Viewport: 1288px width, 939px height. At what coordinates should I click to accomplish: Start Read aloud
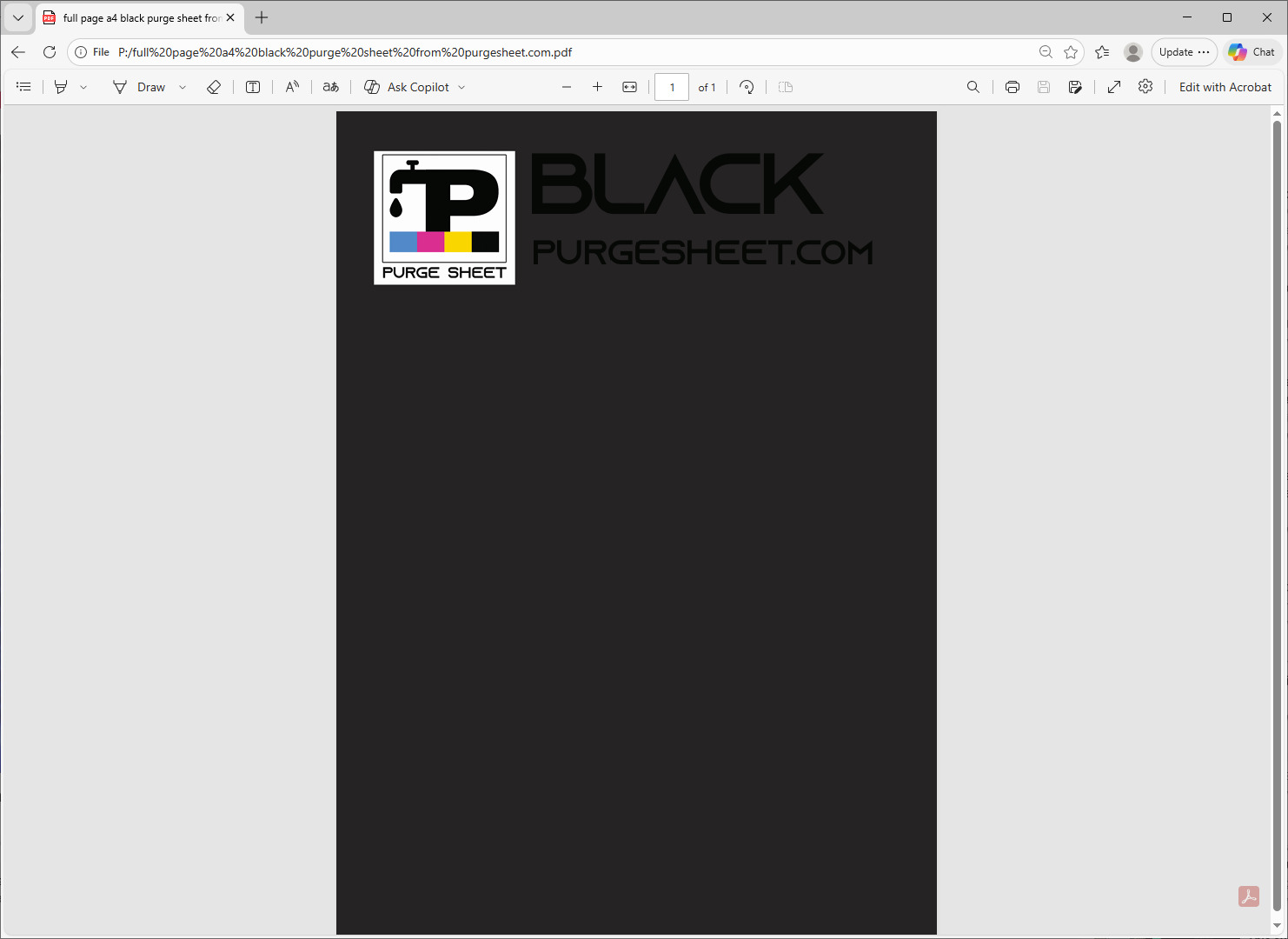[x=292, y=87]
